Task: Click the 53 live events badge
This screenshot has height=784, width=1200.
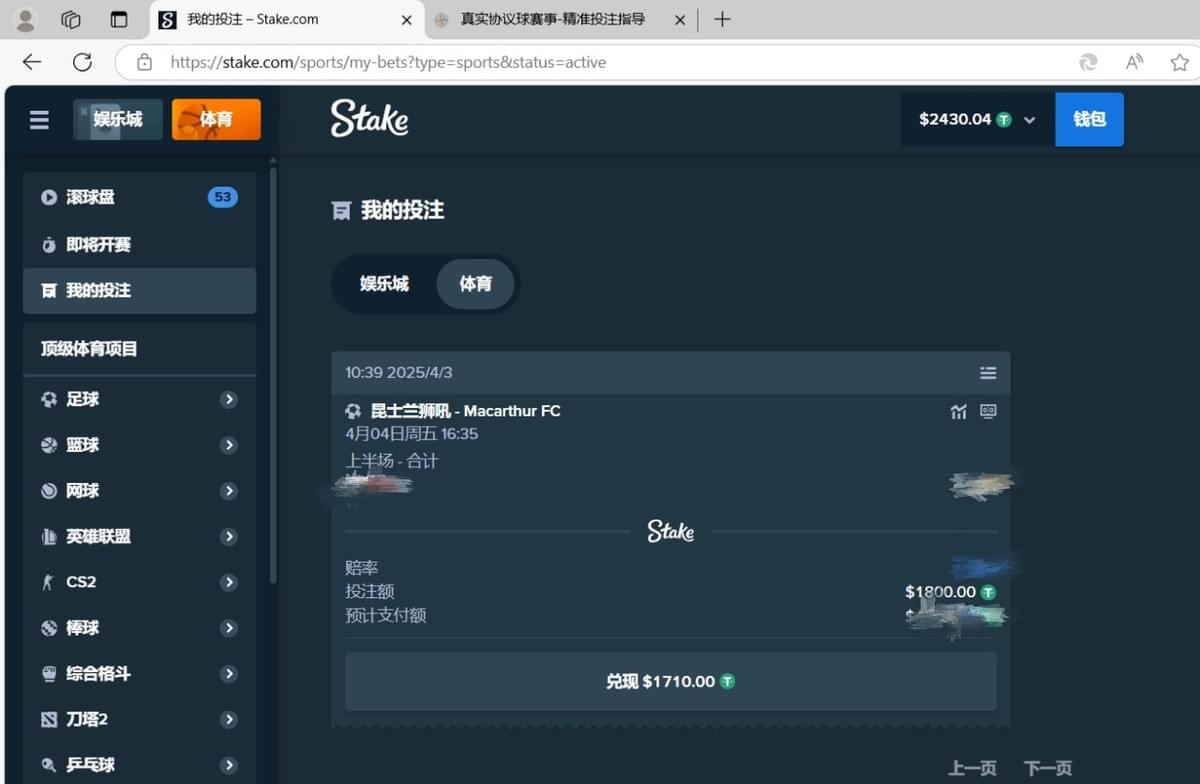Action: tap(222, 197)
